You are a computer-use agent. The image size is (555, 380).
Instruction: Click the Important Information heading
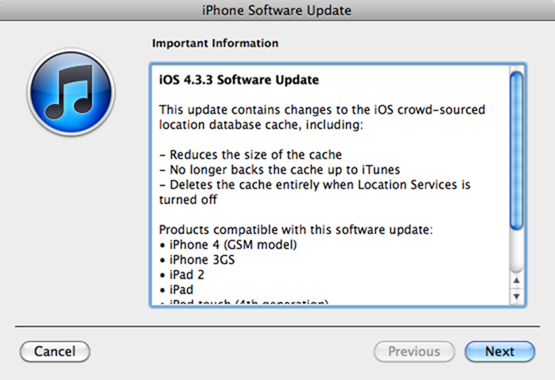click(x=215, y=43)
